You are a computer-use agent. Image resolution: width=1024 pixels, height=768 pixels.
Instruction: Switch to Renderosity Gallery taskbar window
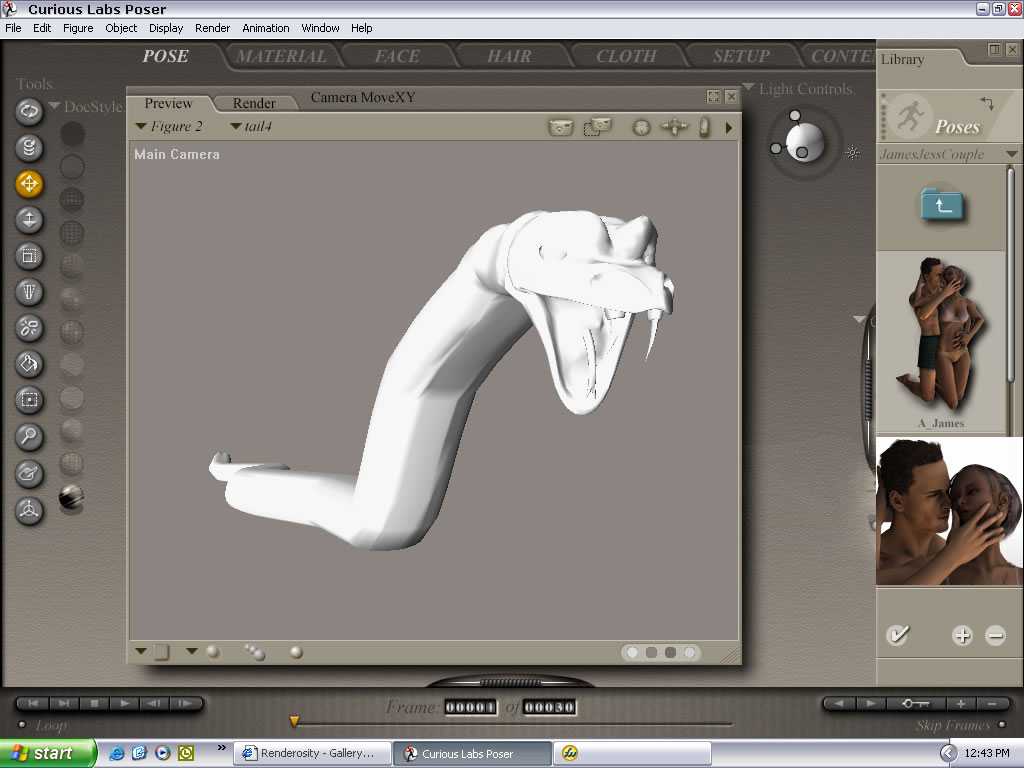click(x=312, y=753)
